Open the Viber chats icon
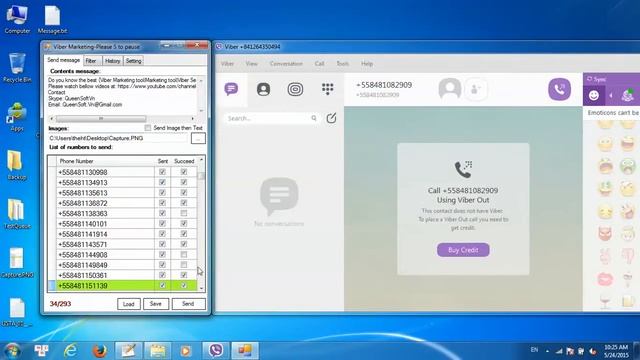This screenshot has width=640, height=360. pos(231,89)
